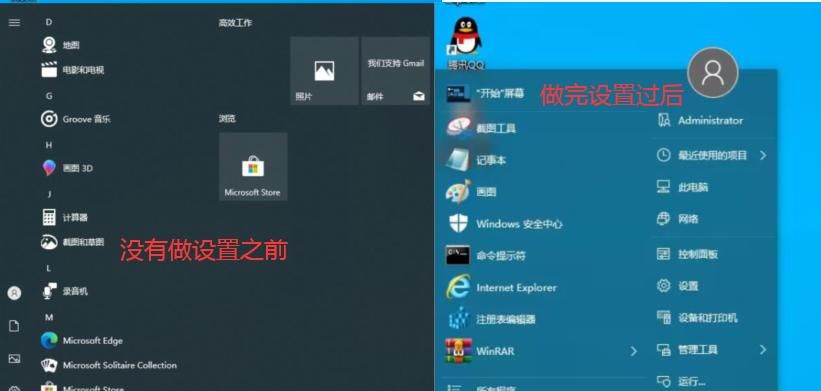
Task: Open the 腾讯QQ desktop shortcut
Action: point(465,43)
